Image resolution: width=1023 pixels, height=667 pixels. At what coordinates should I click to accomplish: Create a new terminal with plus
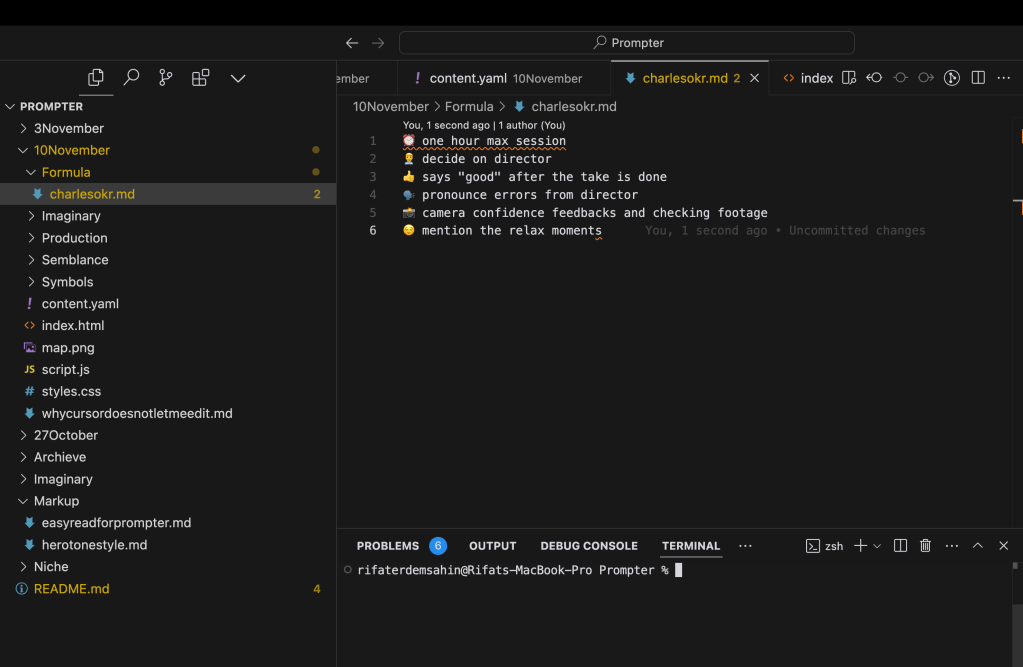click(x=861, y=546)
